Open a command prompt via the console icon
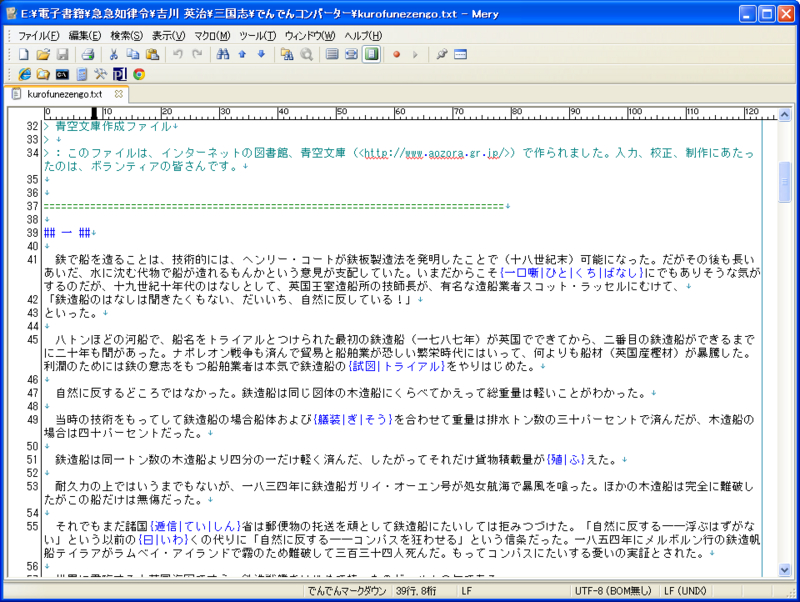The height and width of the screenshot is (602, 800). coord(61,73)
